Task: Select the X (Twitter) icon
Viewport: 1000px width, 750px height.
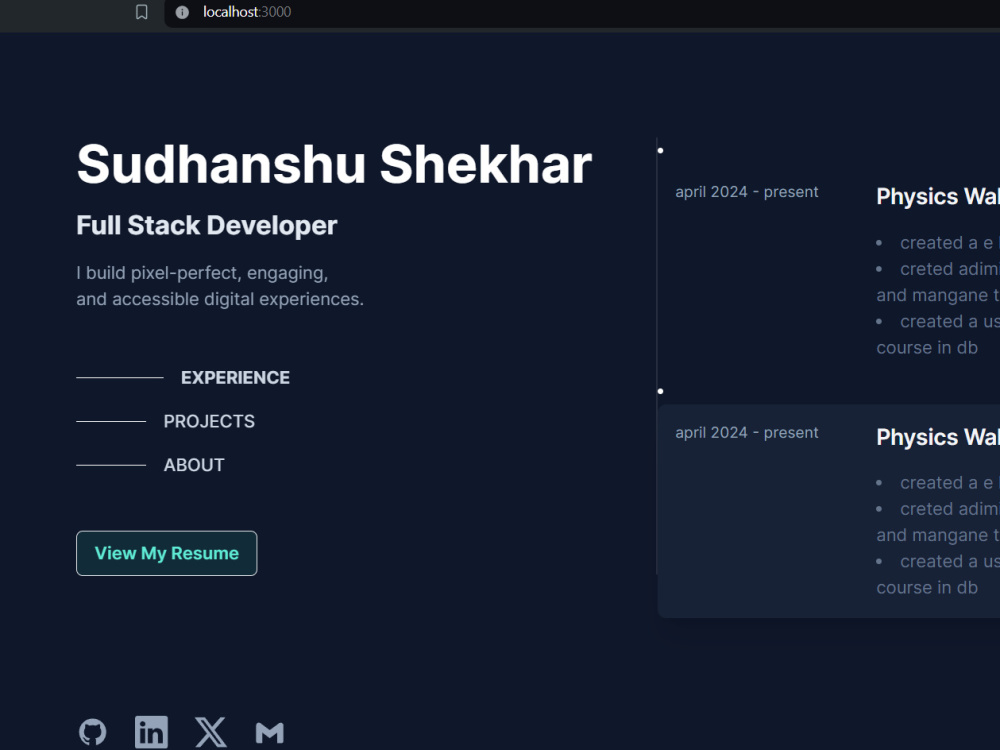Action: [210, 731]
